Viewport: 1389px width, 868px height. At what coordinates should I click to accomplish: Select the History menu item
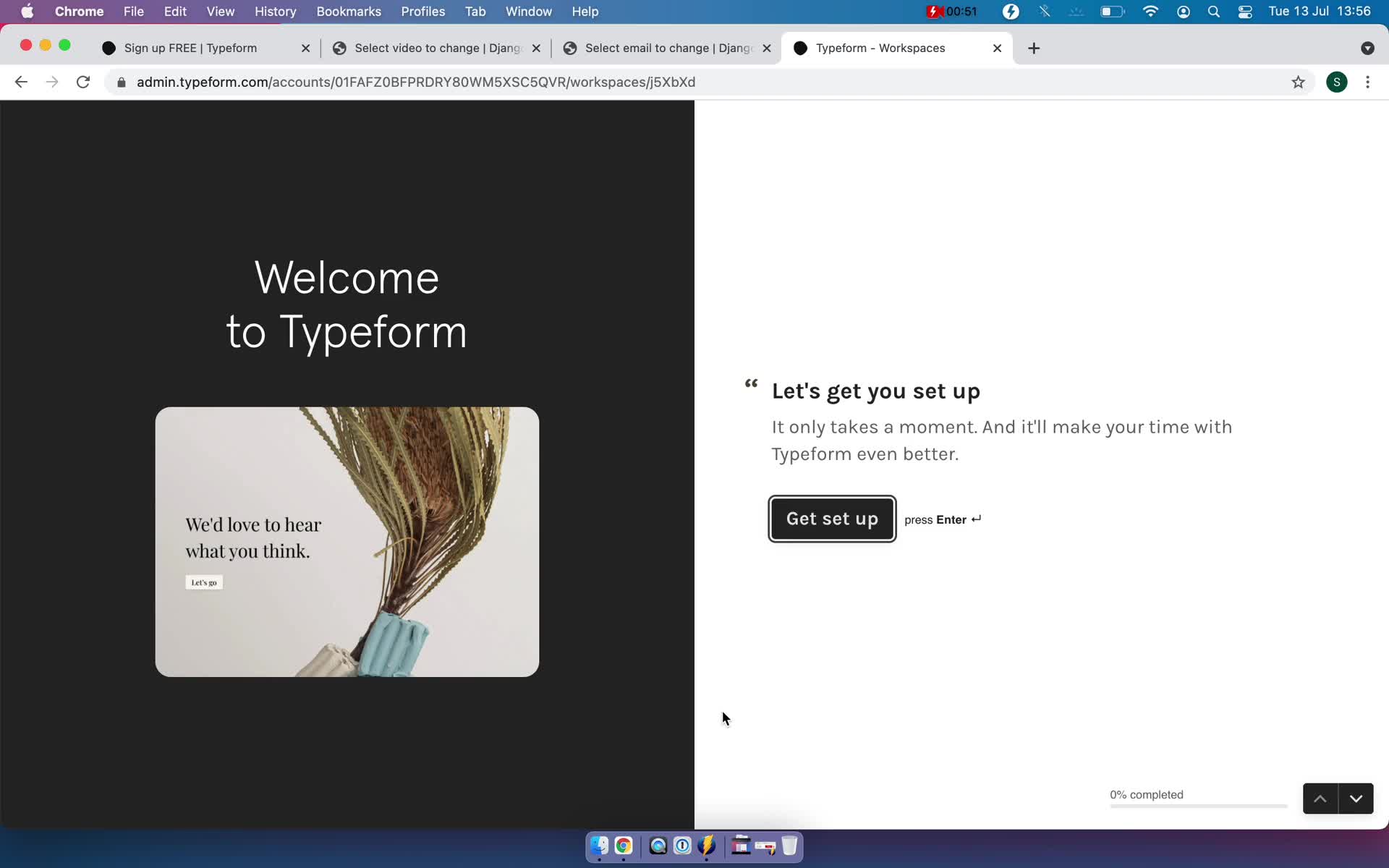tap(275, 11)
